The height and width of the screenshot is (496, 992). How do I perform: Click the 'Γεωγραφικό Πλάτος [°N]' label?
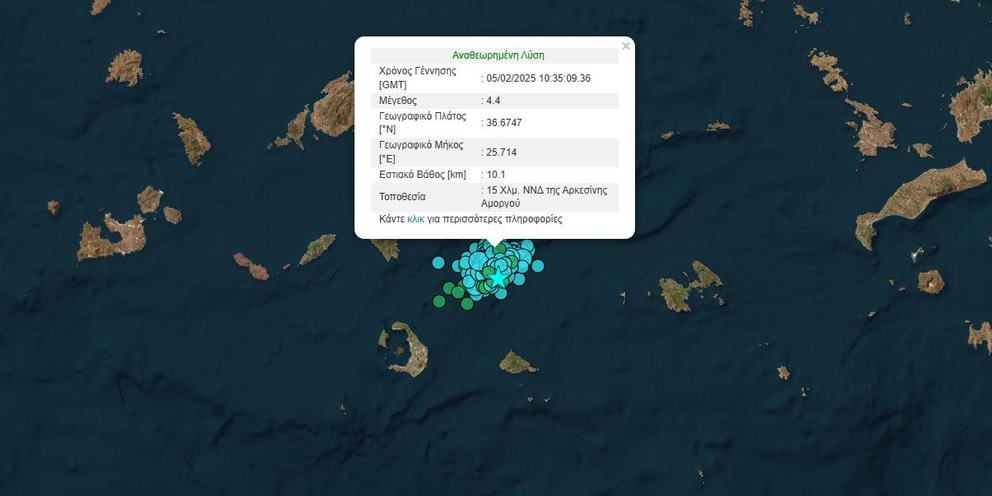(423, 123)
